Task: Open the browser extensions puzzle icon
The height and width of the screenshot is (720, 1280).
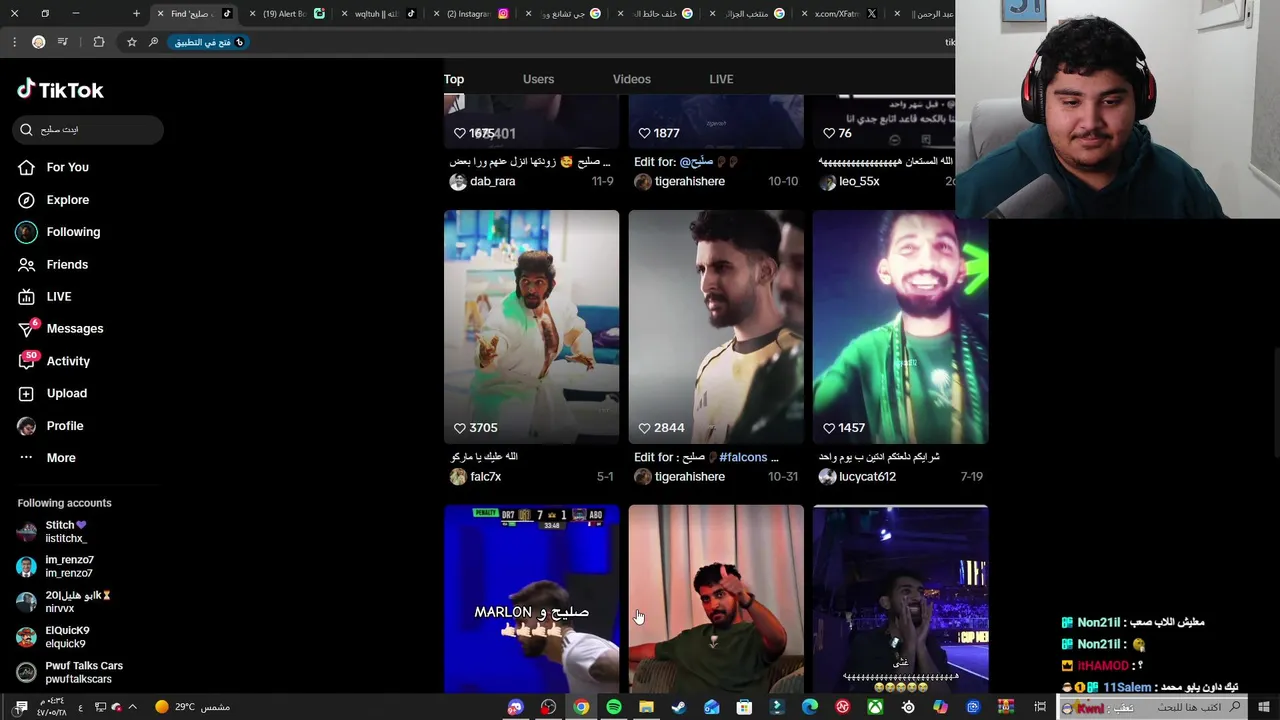Action: (98, 42)
